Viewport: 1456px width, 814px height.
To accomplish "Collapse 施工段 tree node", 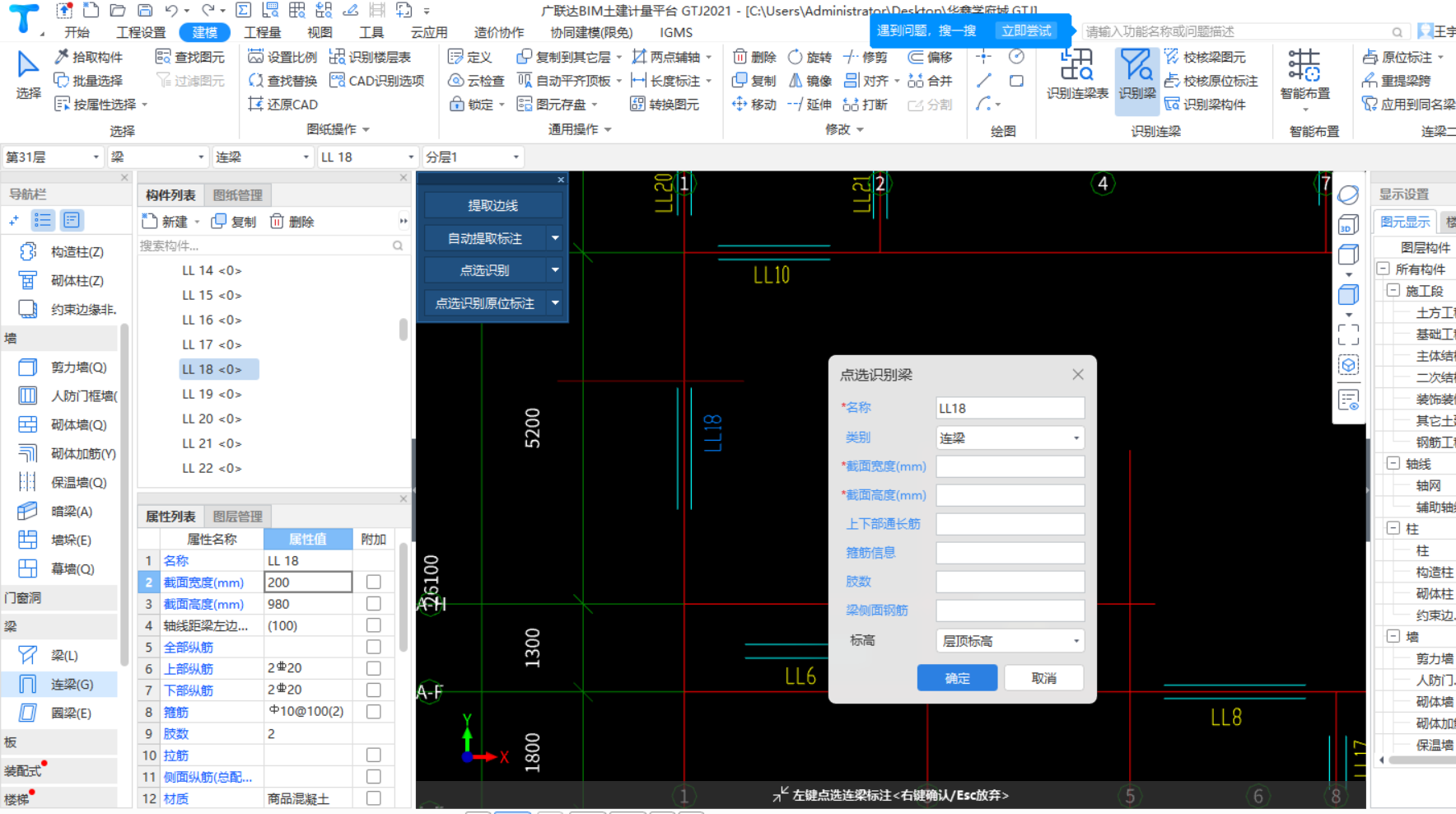I will coord(1393,290).
